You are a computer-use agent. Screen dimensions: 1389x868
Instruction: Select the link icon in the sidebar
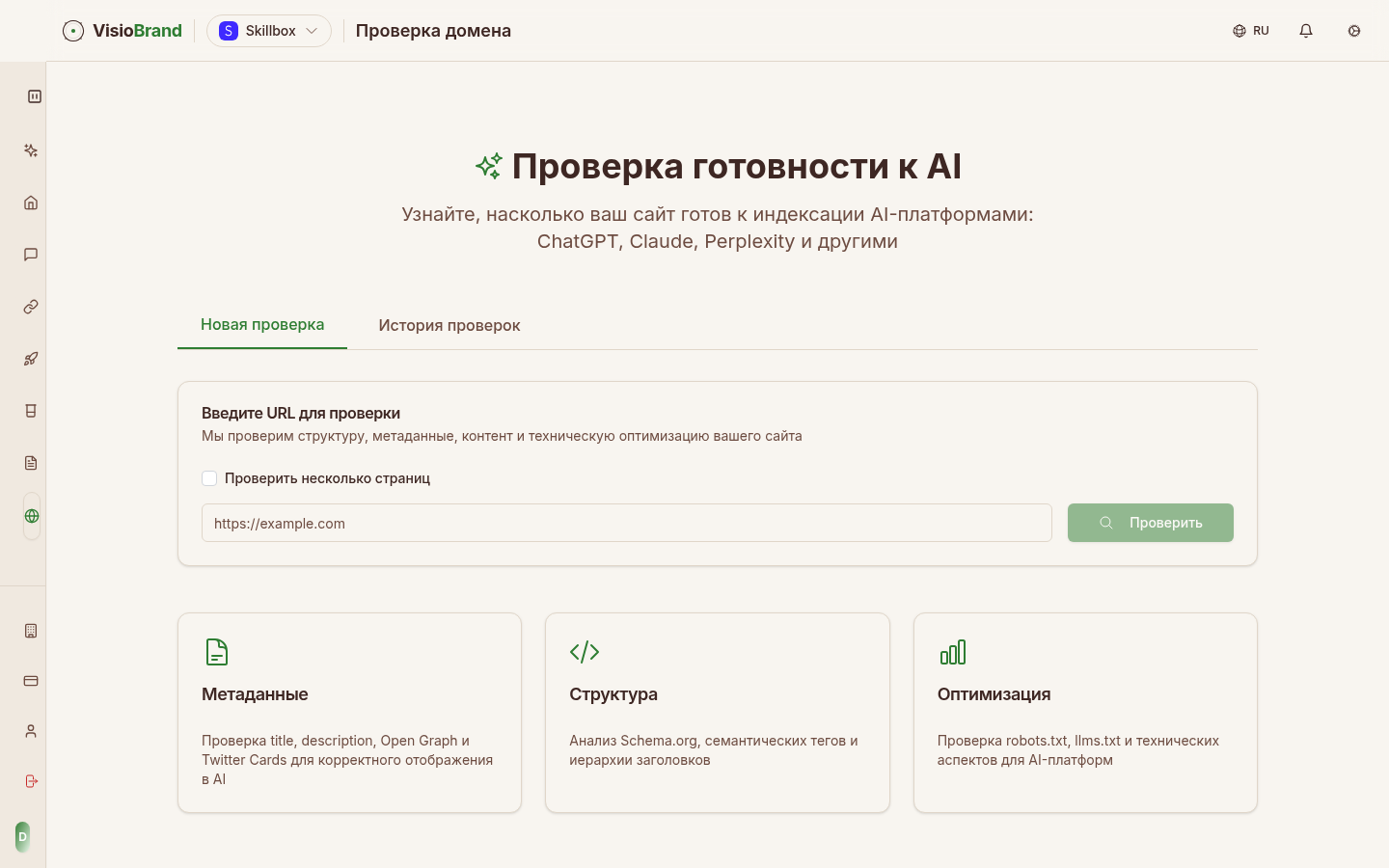click(30, 307)
